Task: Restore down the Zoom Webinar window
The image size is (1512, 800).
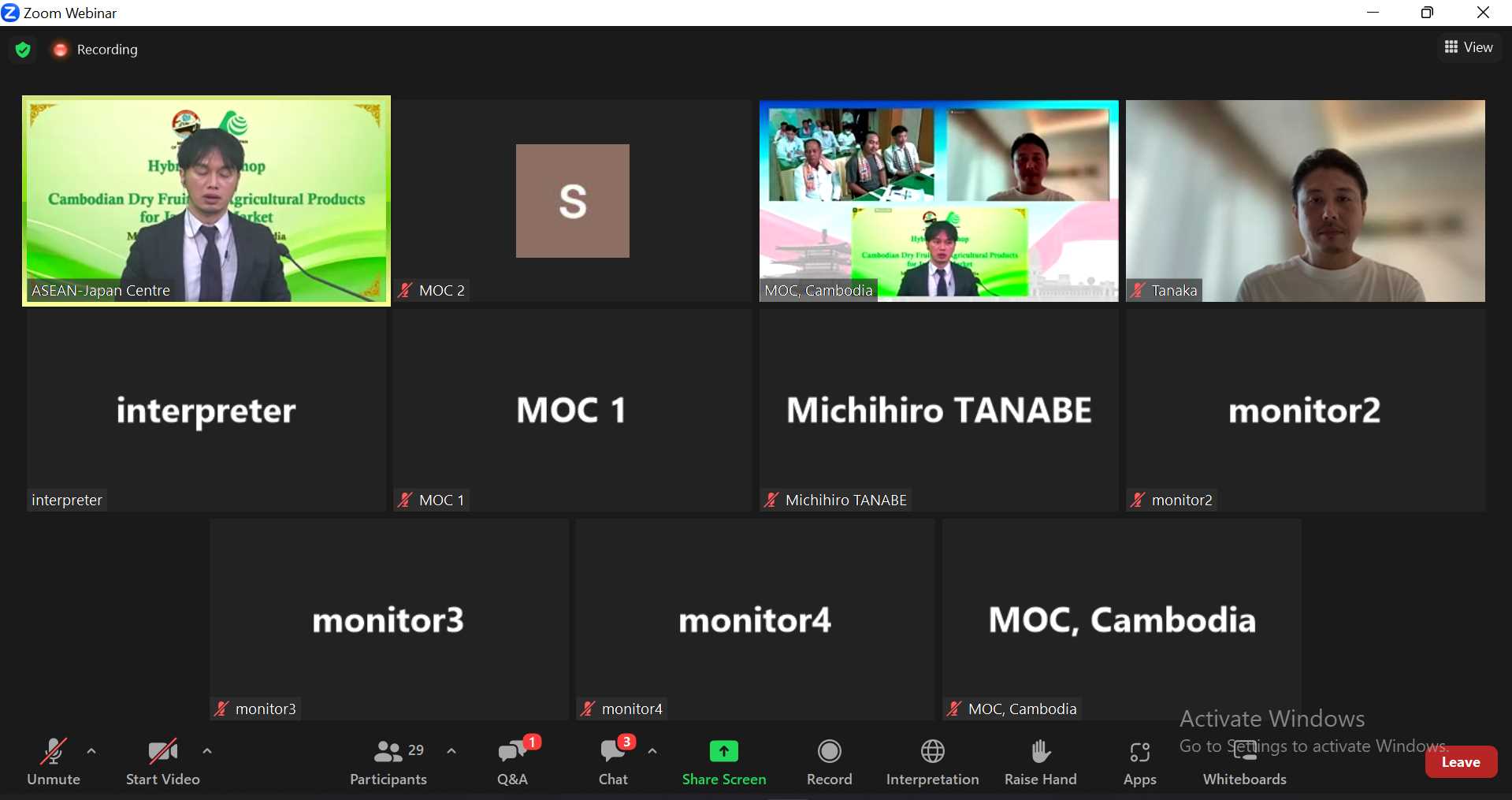Action: coord(1427,13)
